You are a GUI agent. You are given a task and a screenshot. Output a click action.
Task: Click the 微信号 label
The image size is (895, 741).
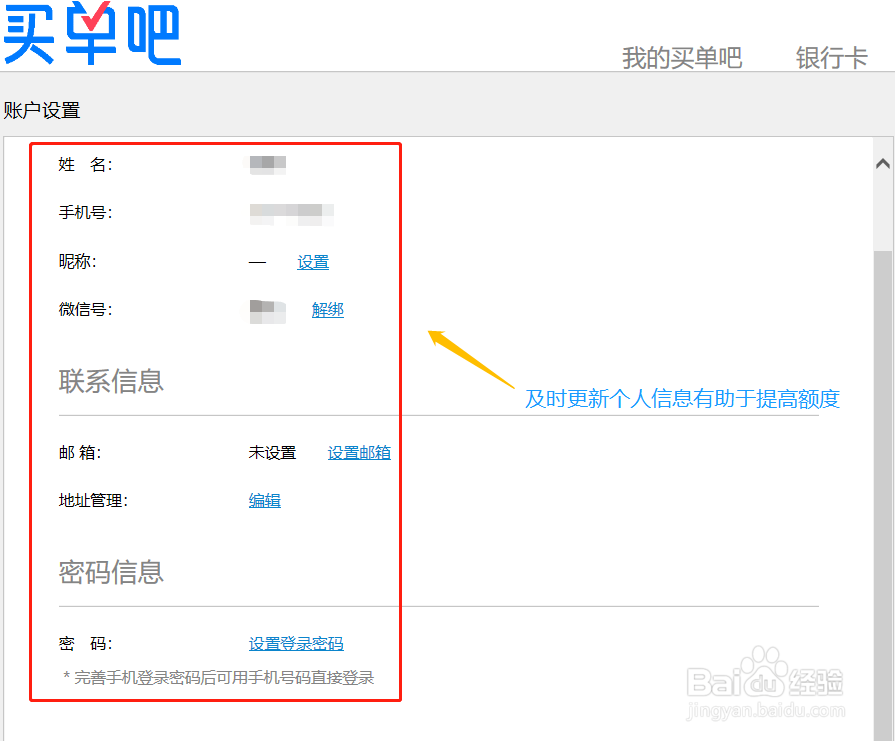(86, 309)
